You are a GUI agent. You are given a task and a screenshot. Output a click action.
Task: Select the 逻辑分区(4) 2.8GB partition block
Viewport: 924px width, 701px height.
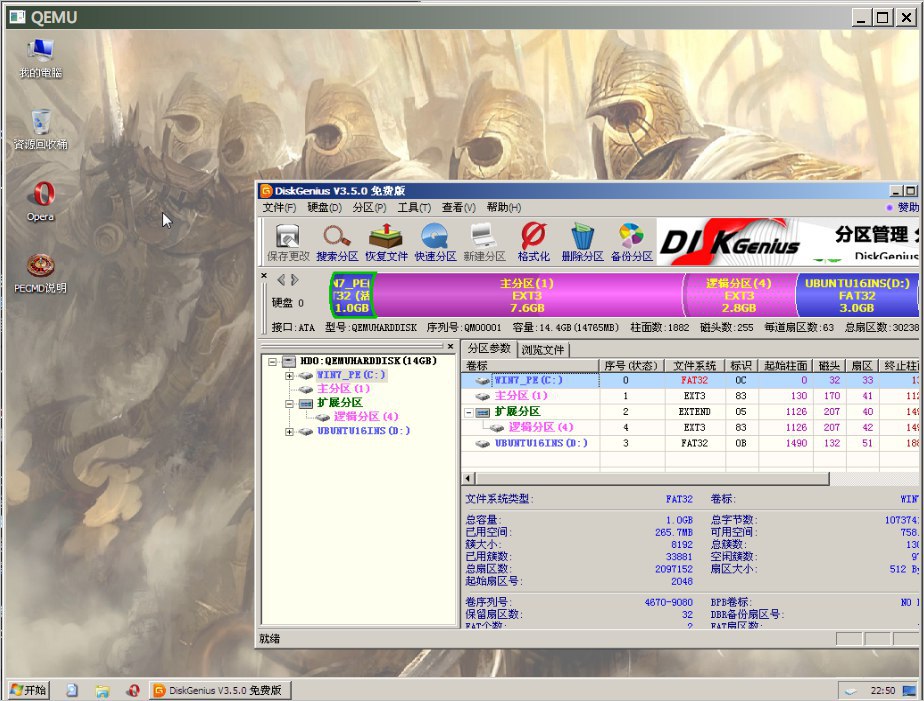739,295
